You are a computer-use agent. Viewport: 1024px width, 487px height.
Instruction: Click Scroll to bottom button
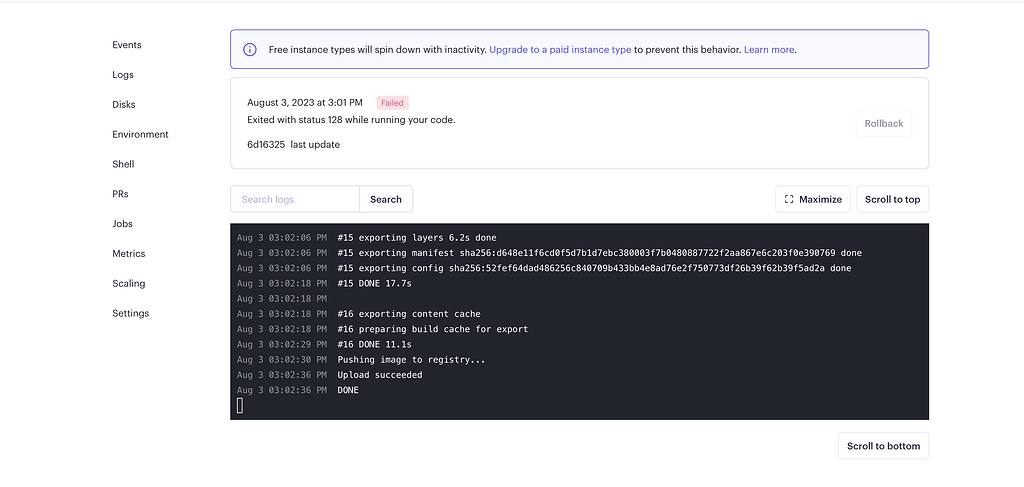tap(884, 446)
